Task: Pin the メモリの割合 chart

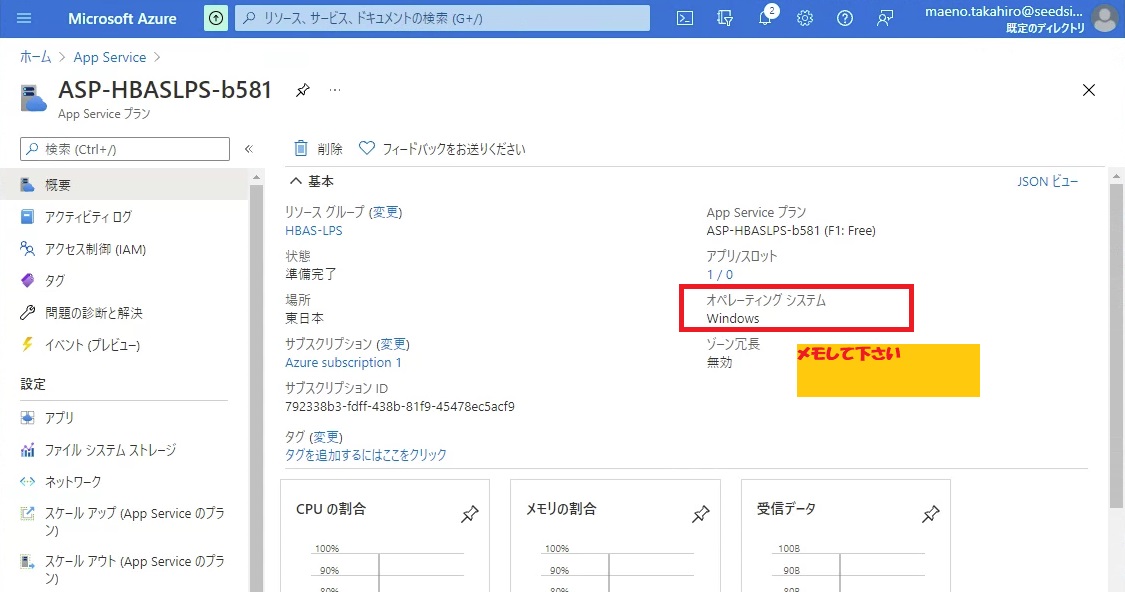Action: pyautogui.click(x=700, y=514)
